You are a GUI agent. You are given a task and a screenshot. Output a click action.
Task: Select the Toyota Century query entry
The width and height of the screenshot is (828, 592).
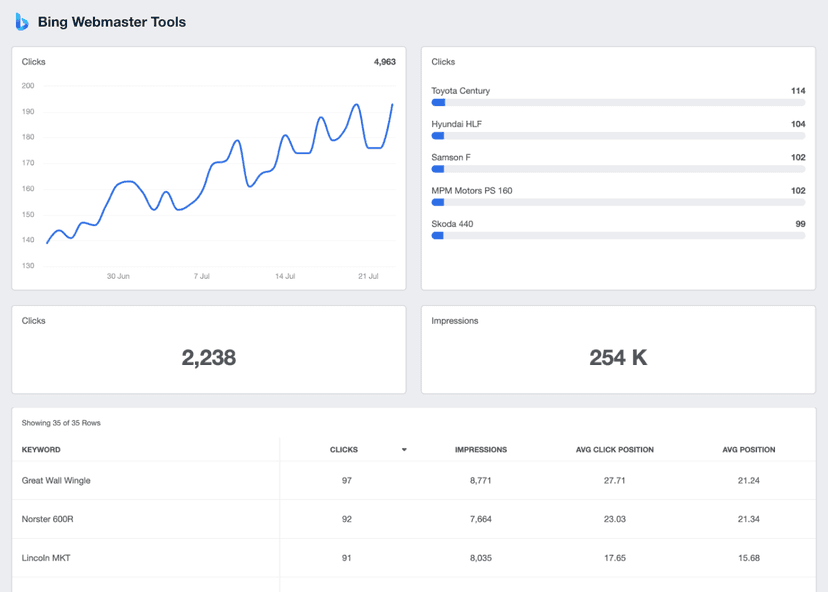coord(459,90)
